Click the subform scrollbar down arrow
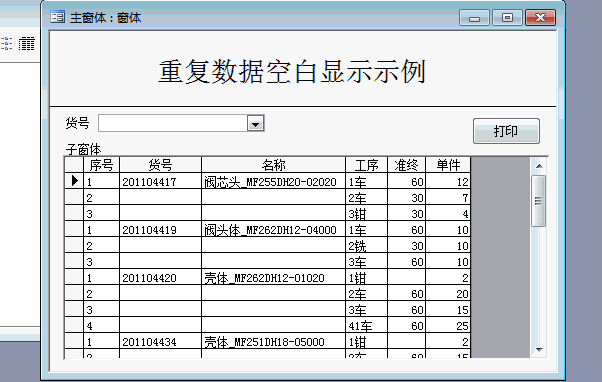This screenshot has width=602, height=382. pyautogui.click(x=539, y=350)
